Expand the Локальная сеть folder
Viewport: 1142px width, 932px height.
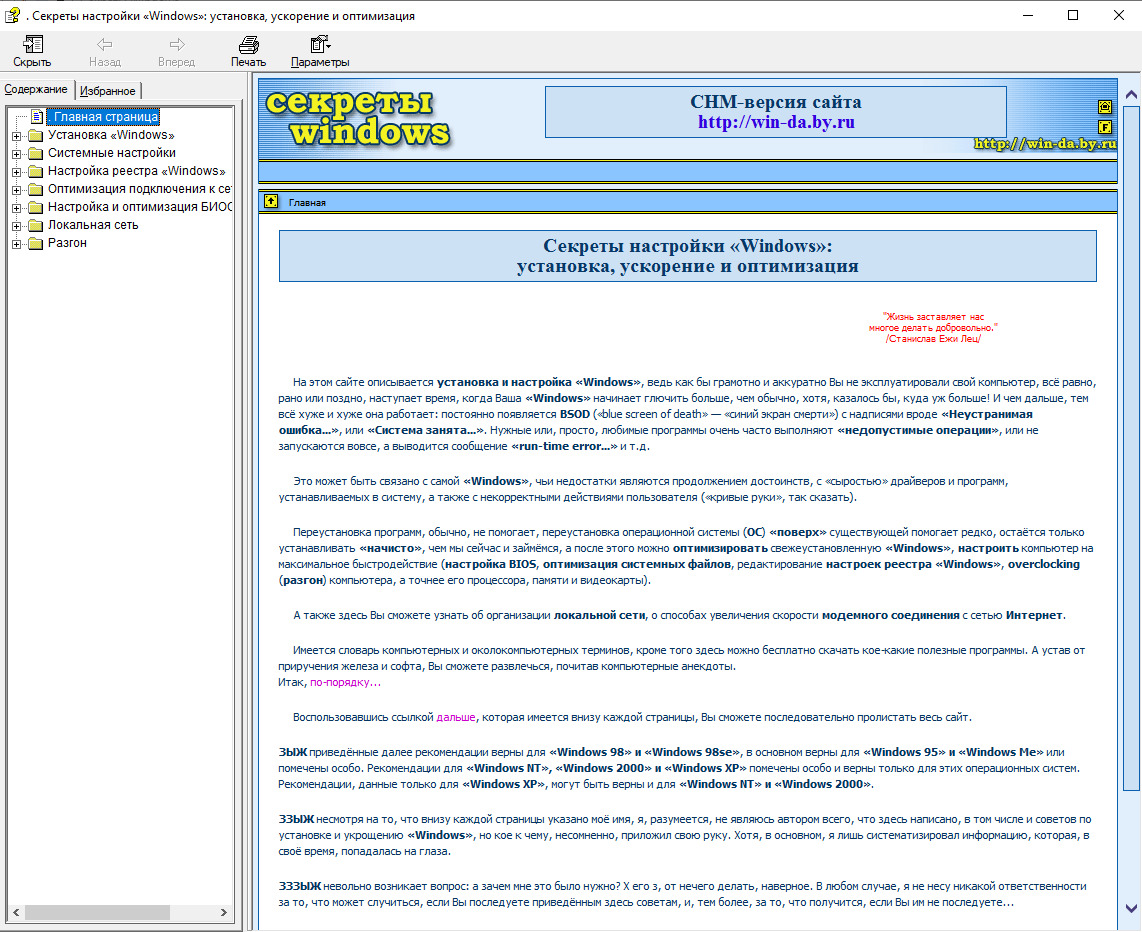point(16,226)
